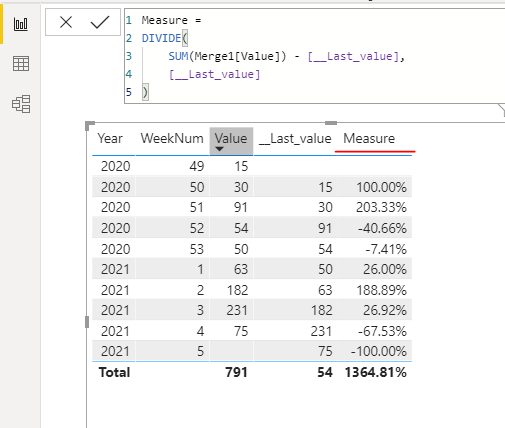
Task: Grab the table visual left resize handle
Action: coord(87,322)
